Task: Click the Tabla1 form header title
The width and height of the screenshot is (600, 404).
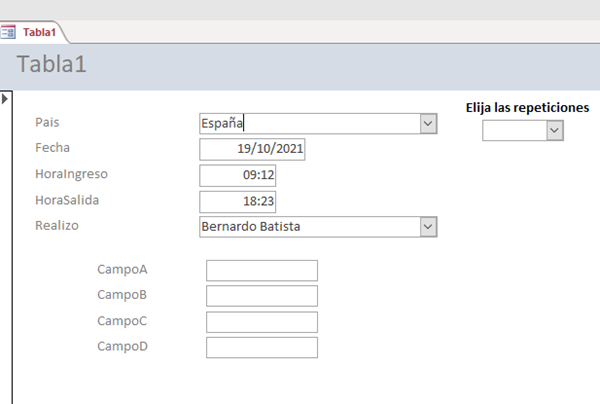Action: point(52,66)
